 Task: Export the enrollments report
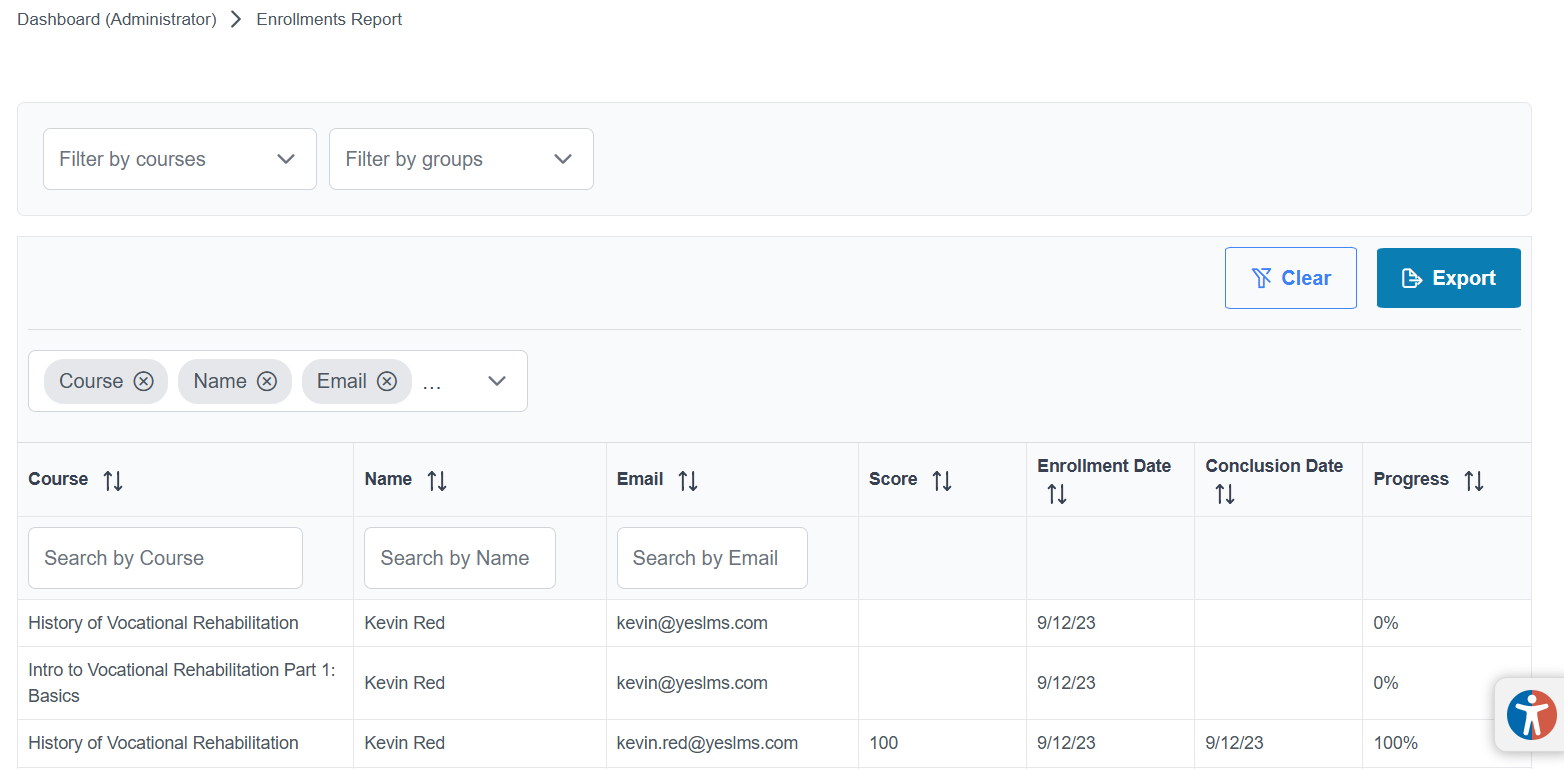click(1448, 277)
